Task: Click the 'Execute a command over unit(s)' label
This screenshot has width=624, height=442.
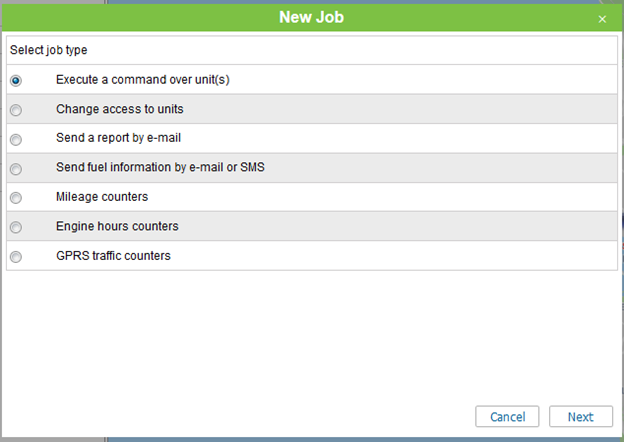Action: click(x=143, y=80)
